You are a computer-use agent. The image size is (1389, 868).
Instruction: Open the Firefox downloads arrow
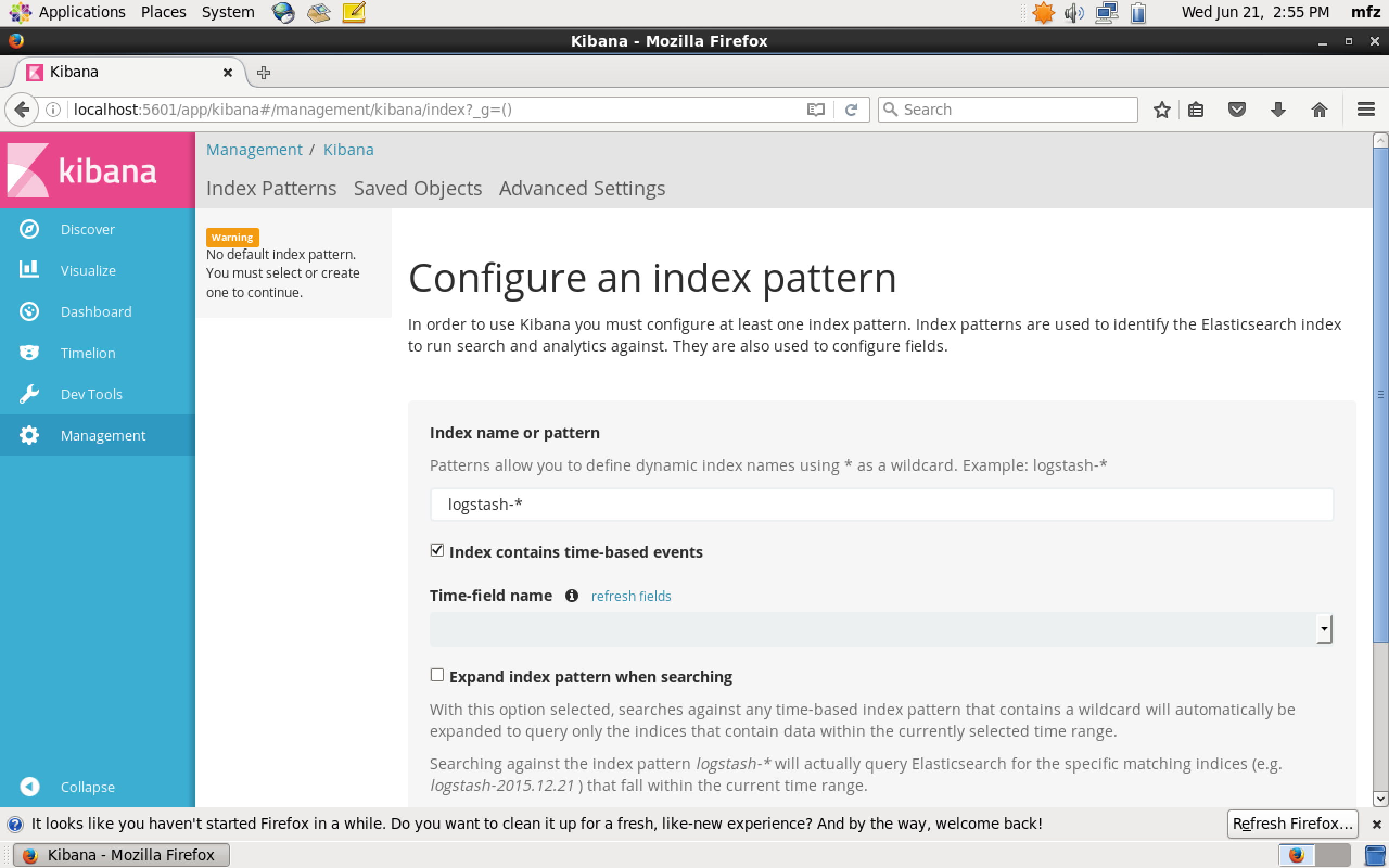coord(1278,110)
